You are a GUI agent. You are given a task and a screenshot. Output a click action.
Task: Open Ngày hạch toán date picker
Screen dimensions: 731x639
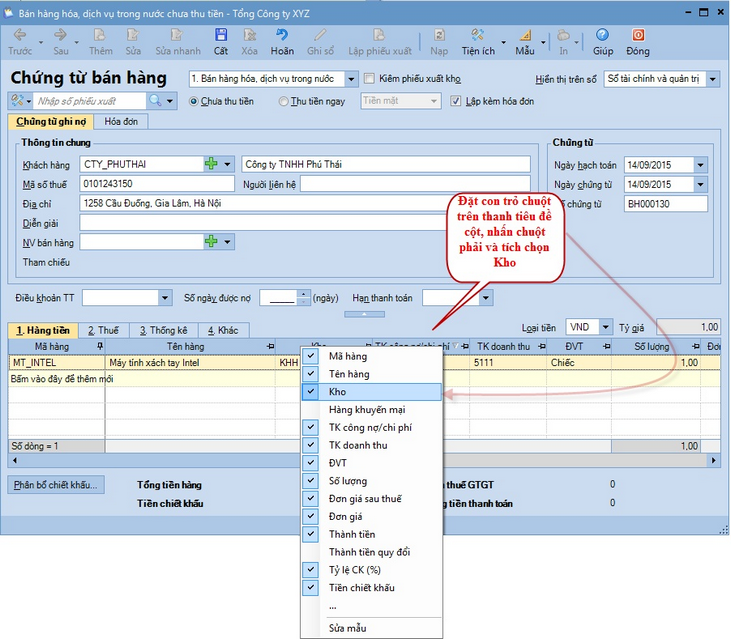[700, 165]
